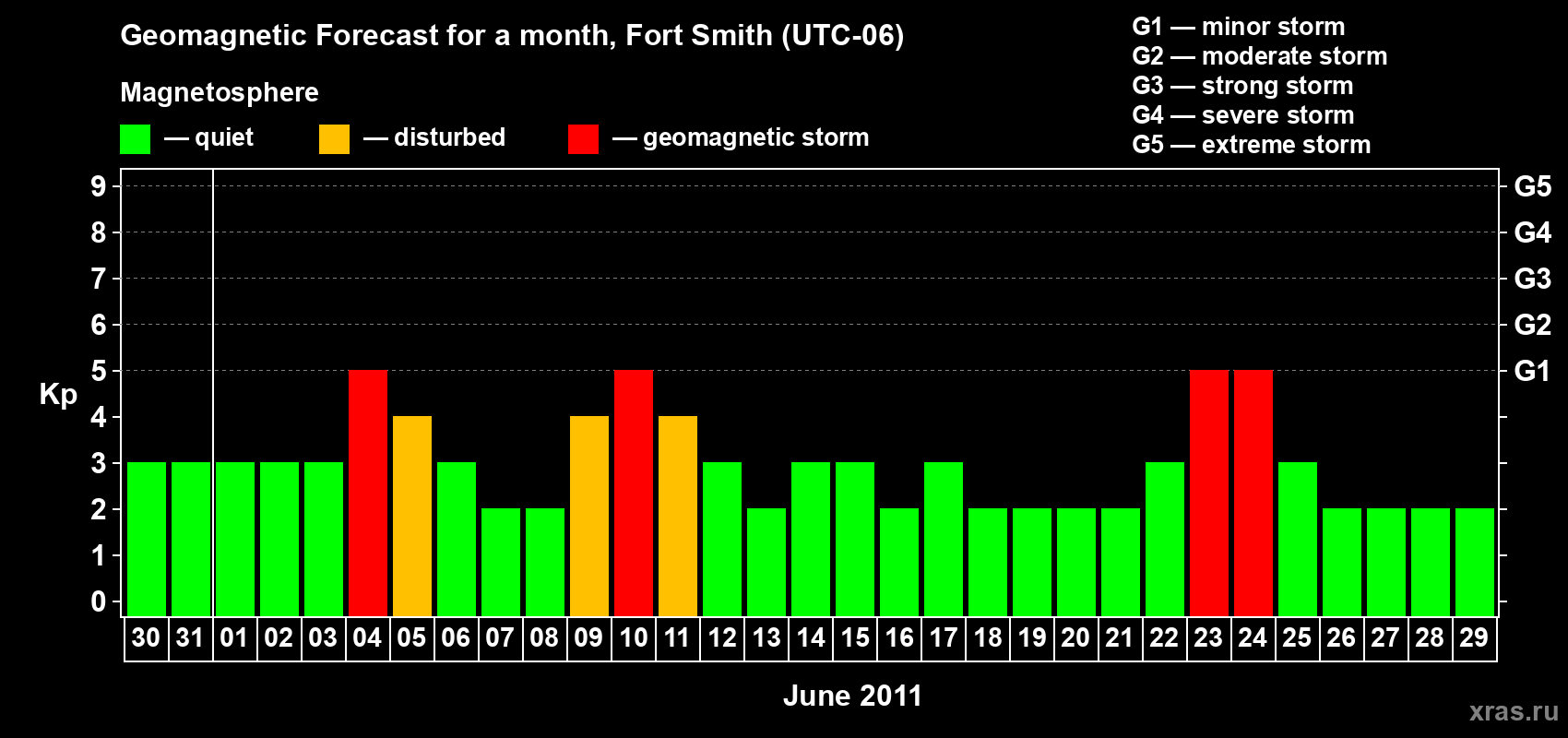Click the green bar for day 22
Screen dimensions: 1568x738
coord(1165,540)
